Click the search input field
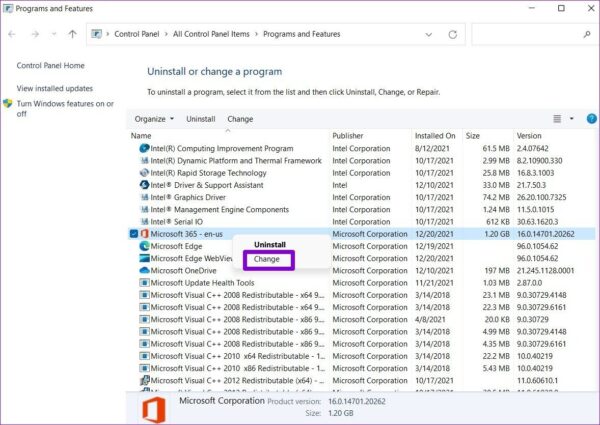The height and width of the screenshot is (425, 600). coord(527,34)
